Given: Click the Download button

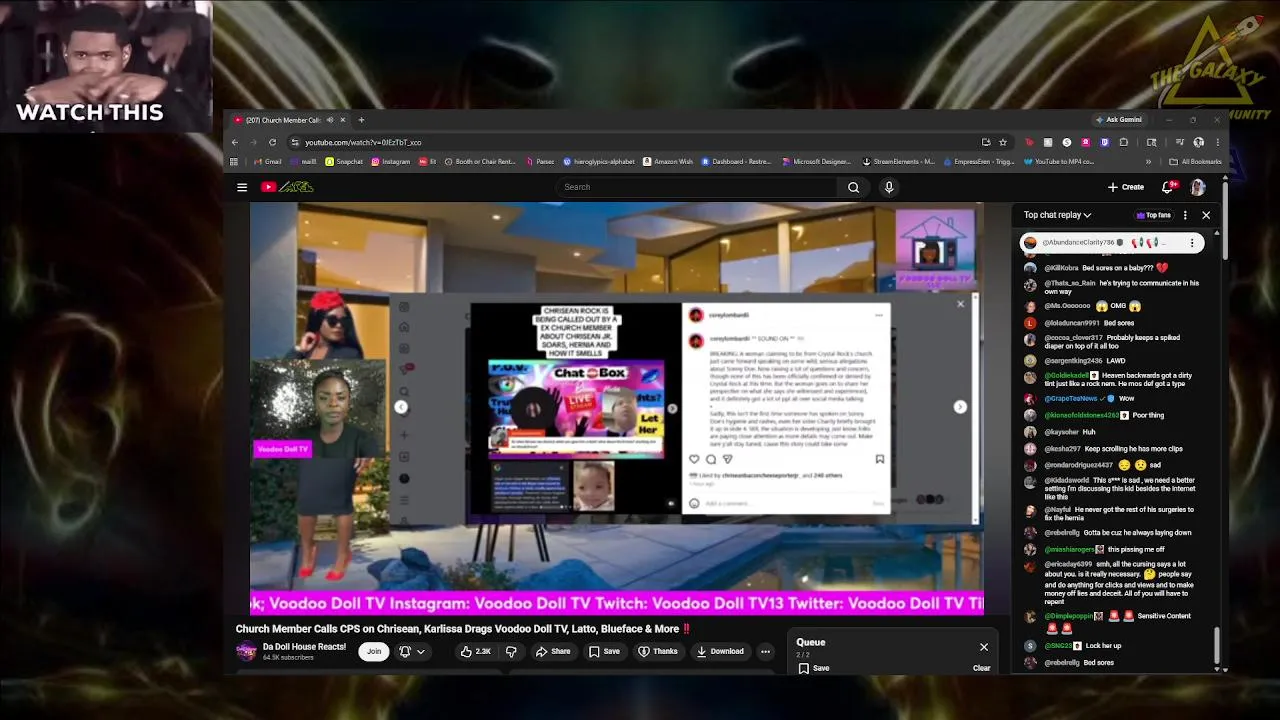Looking at the screenshot, I should pyautogui.click(x=720, y=652).
